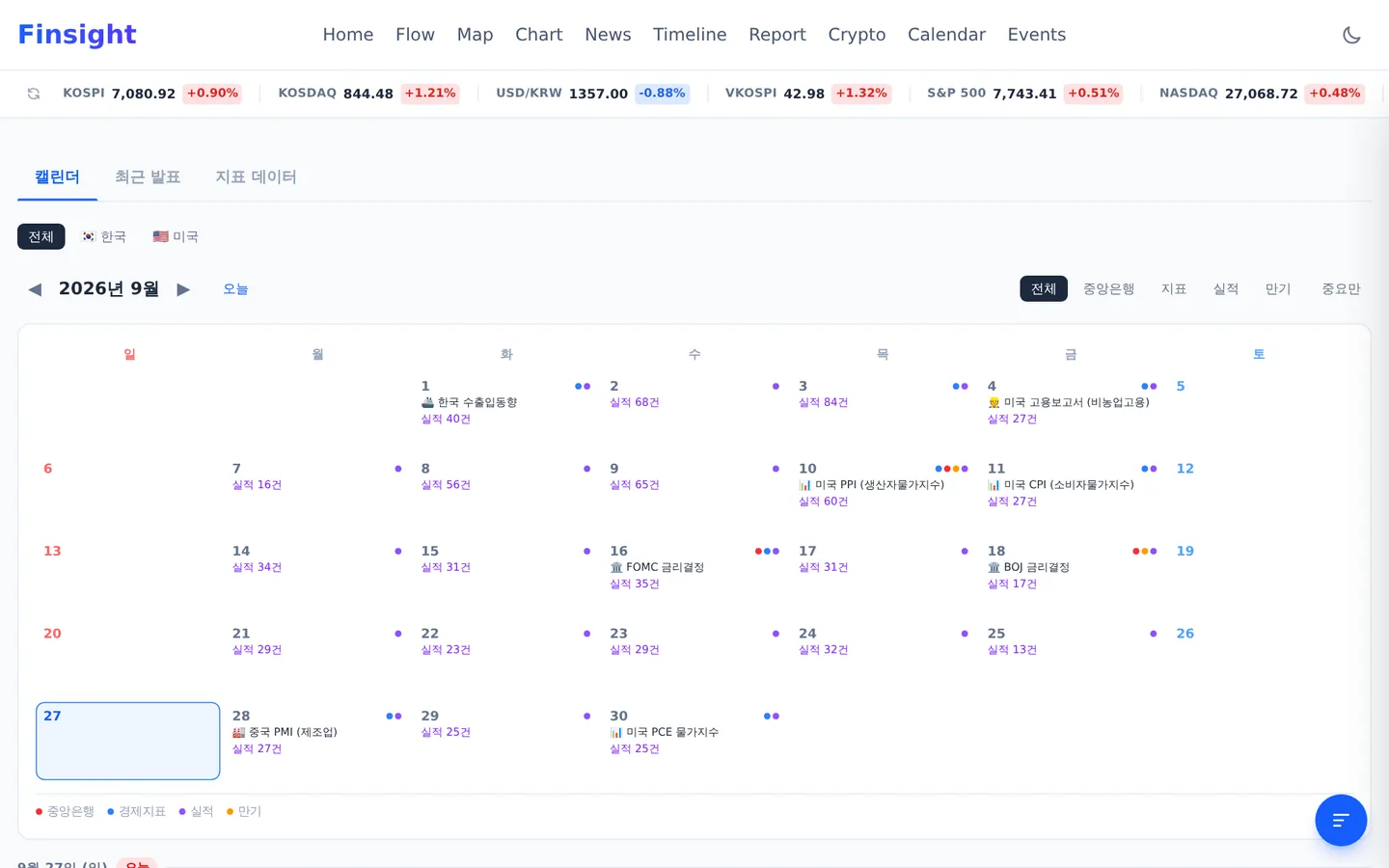Open the blue floating menu button
This screenshot has height=868, width=1389.
click(x=1341, y=820)
